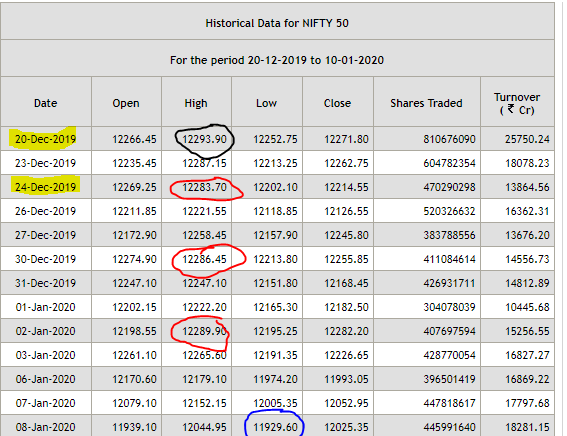The width and height of the screenshot is (567, 436).
Task: Select turnover value 25750.24
Action: point(527,139)
